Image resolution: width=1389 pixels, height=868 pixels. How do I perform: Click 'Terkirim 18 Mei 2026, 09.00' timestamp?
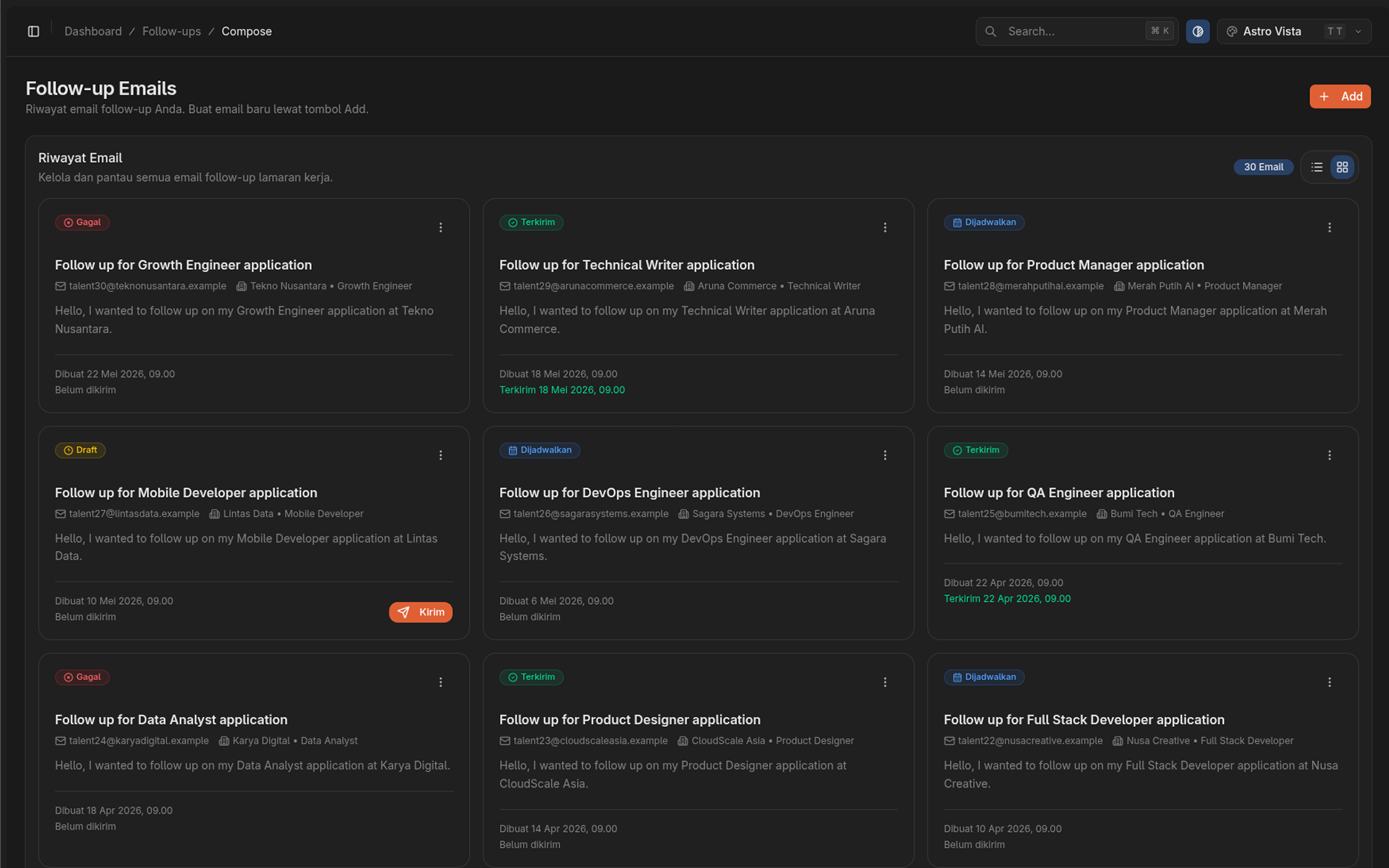[562, 390]
